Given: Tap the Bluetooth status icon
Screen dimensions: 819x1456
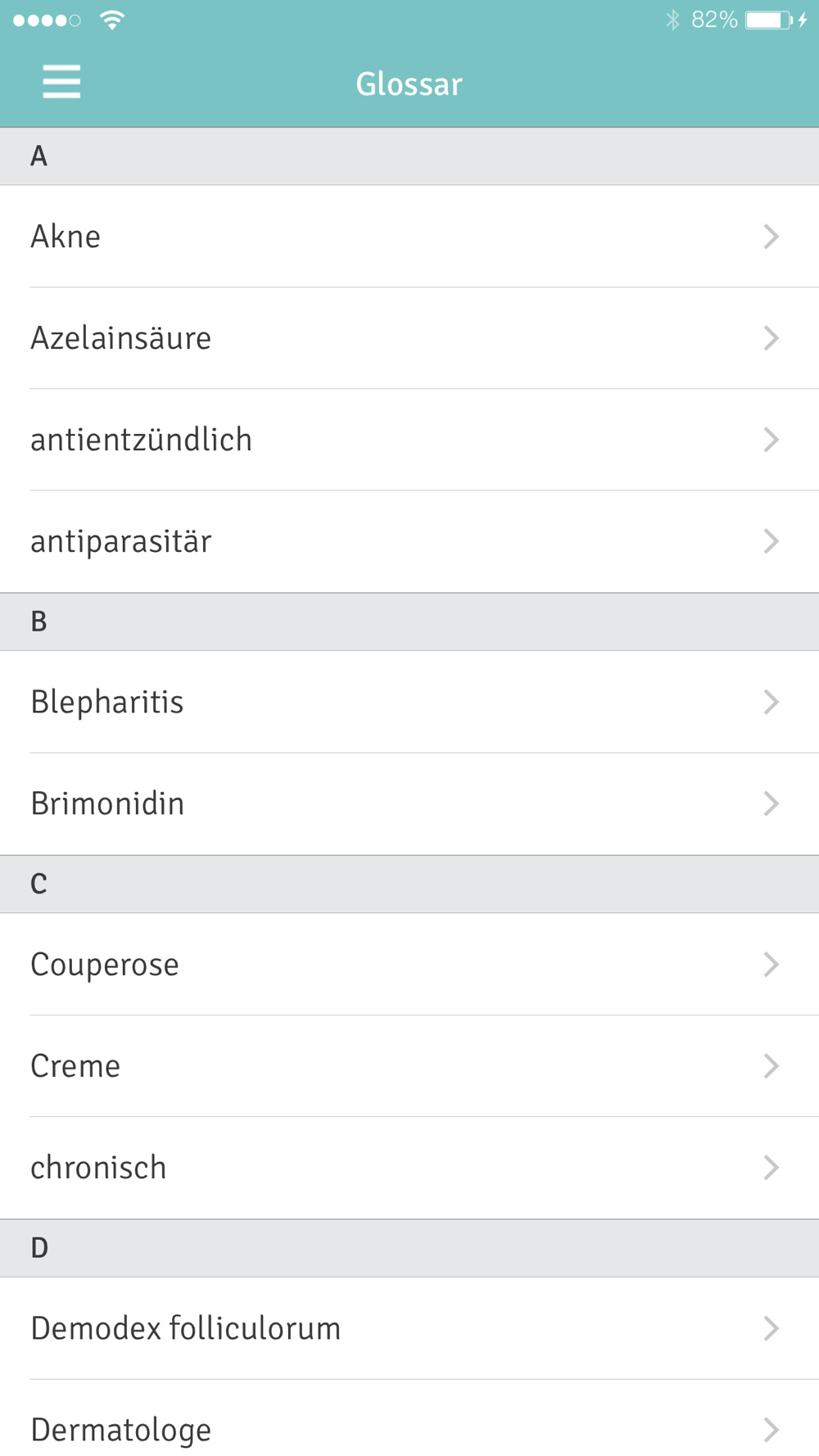Looking at the screenshot, I should (673, 20).
